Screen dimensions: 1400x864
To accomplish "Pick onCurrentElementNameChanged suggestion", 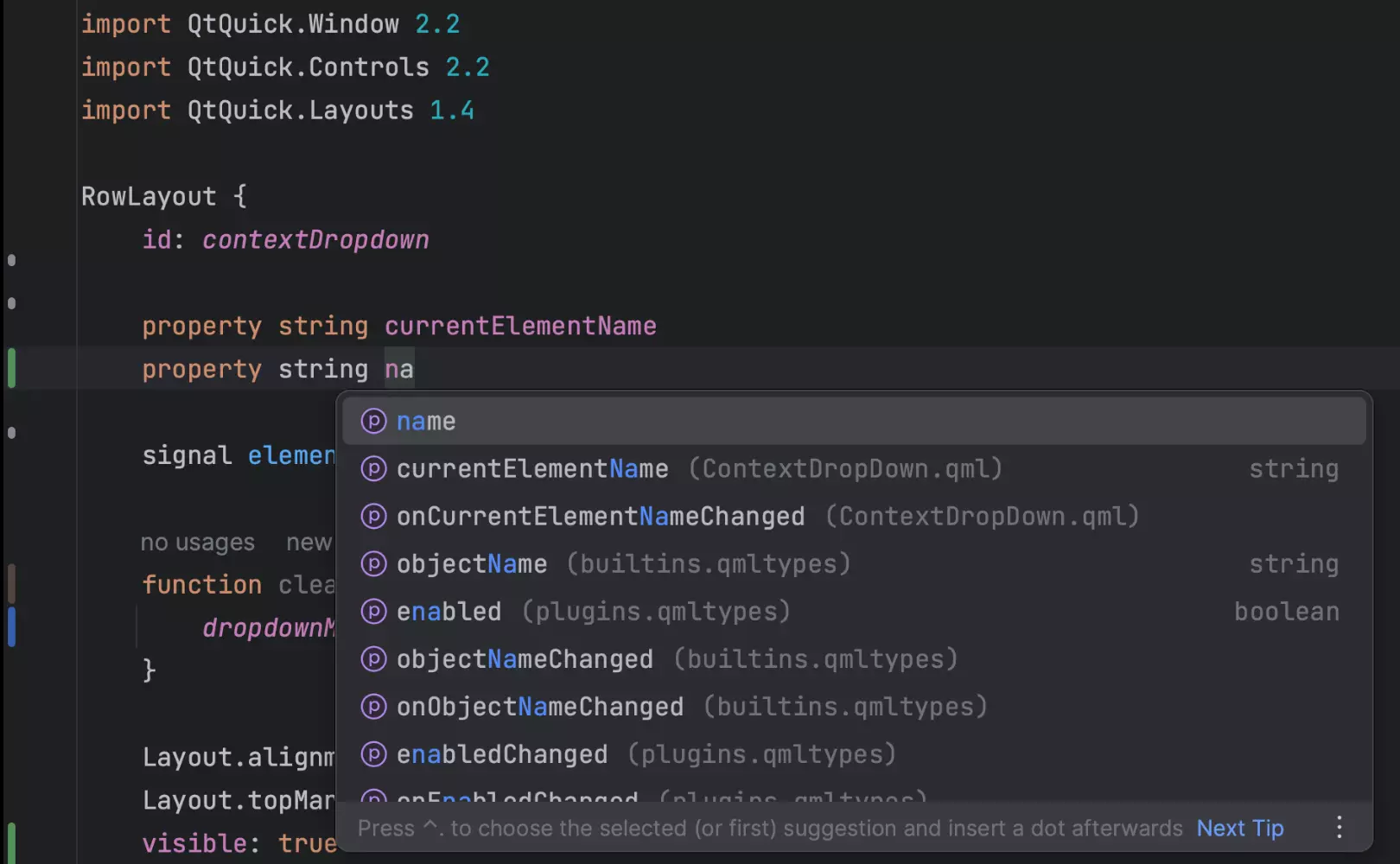I will pyautogui.click(x=601, y=517).
